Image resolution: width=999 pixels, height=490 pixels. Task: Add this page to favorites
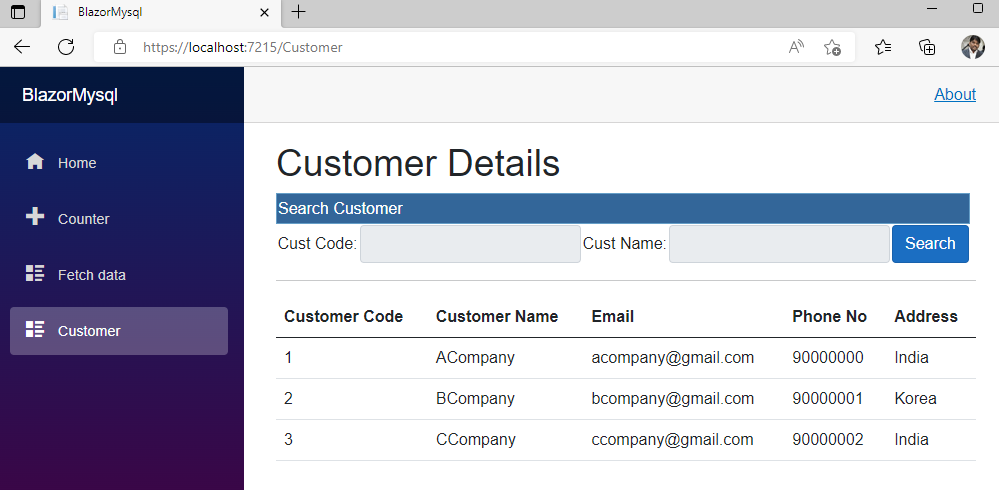(x=832, y=47)
